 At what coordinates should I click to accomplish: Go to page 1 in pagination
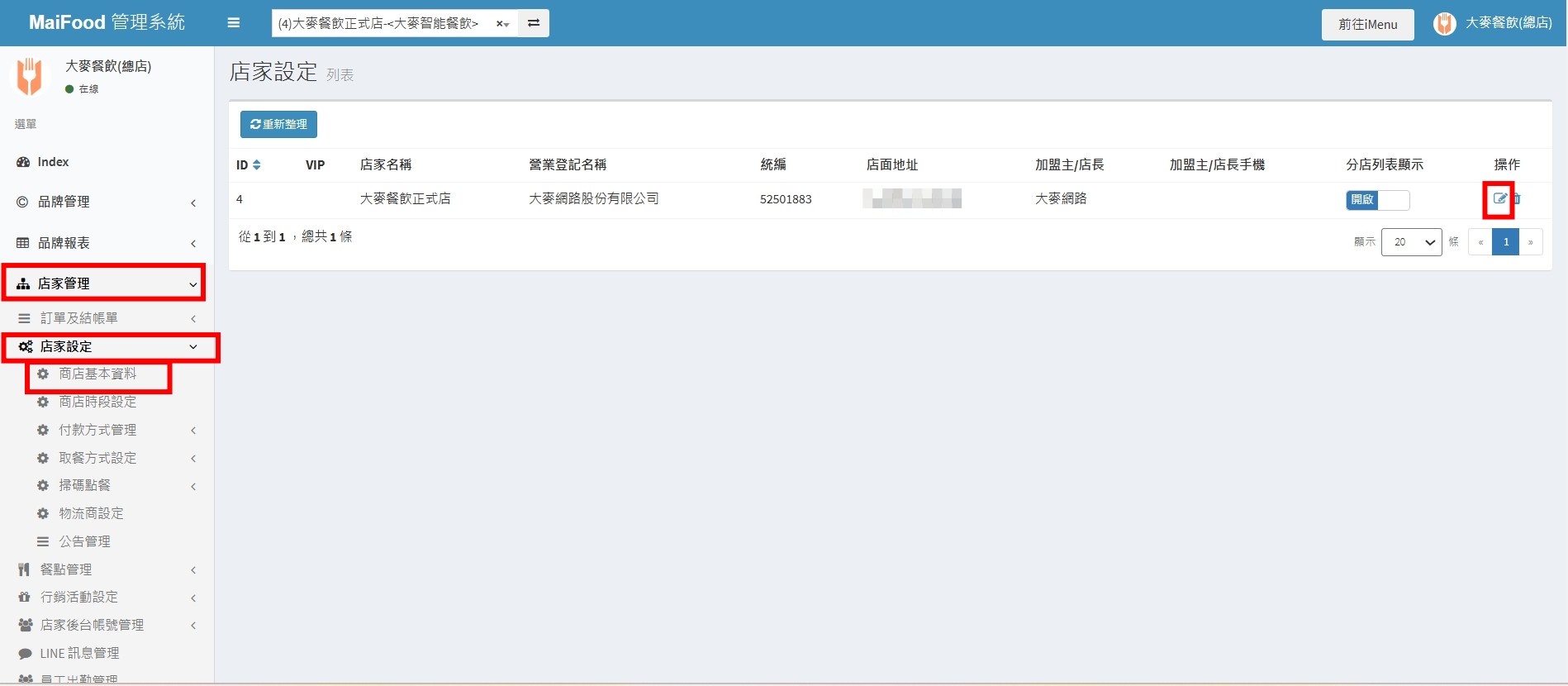(x=1505, y=242)
